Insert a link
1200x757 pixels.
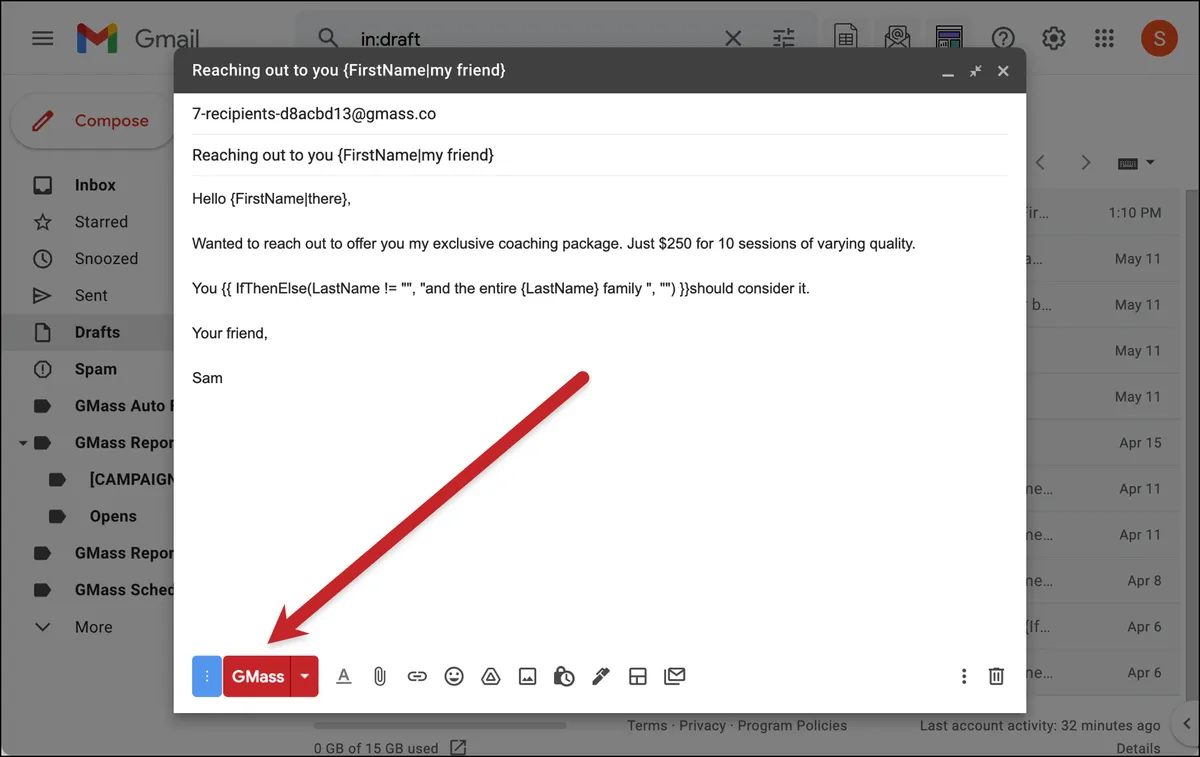[417, 677]
